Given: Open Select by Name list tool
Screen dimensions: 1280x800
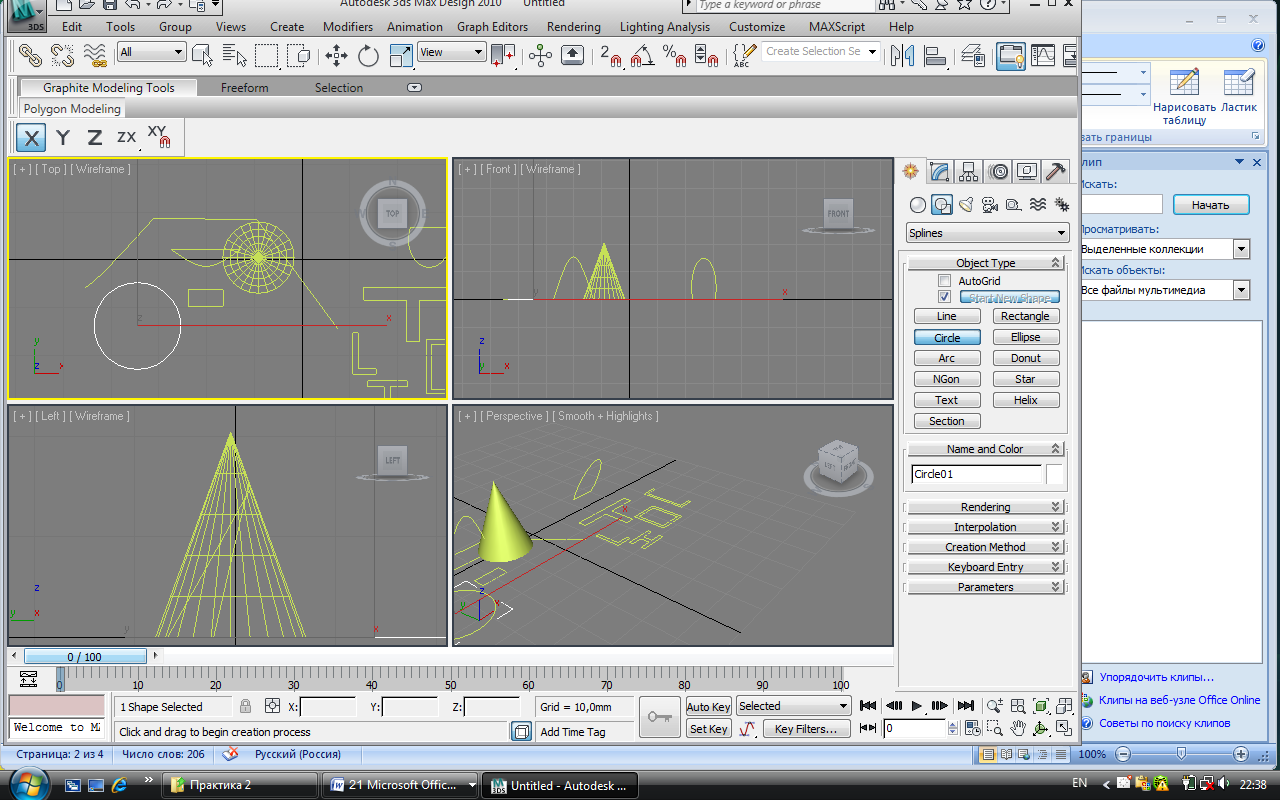Looking at the screenshot, I should pyautogui.click(x=235, y=55).
